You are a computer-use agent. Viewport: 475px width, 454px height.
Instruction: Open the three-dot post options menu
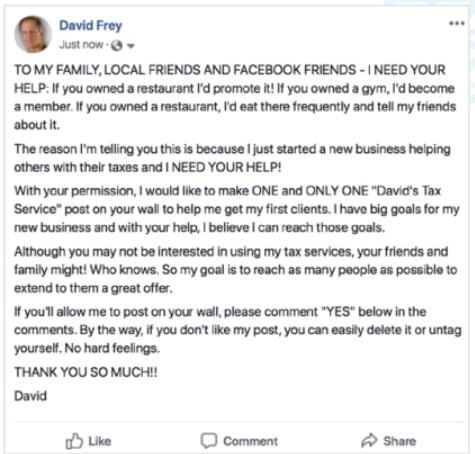457,23
